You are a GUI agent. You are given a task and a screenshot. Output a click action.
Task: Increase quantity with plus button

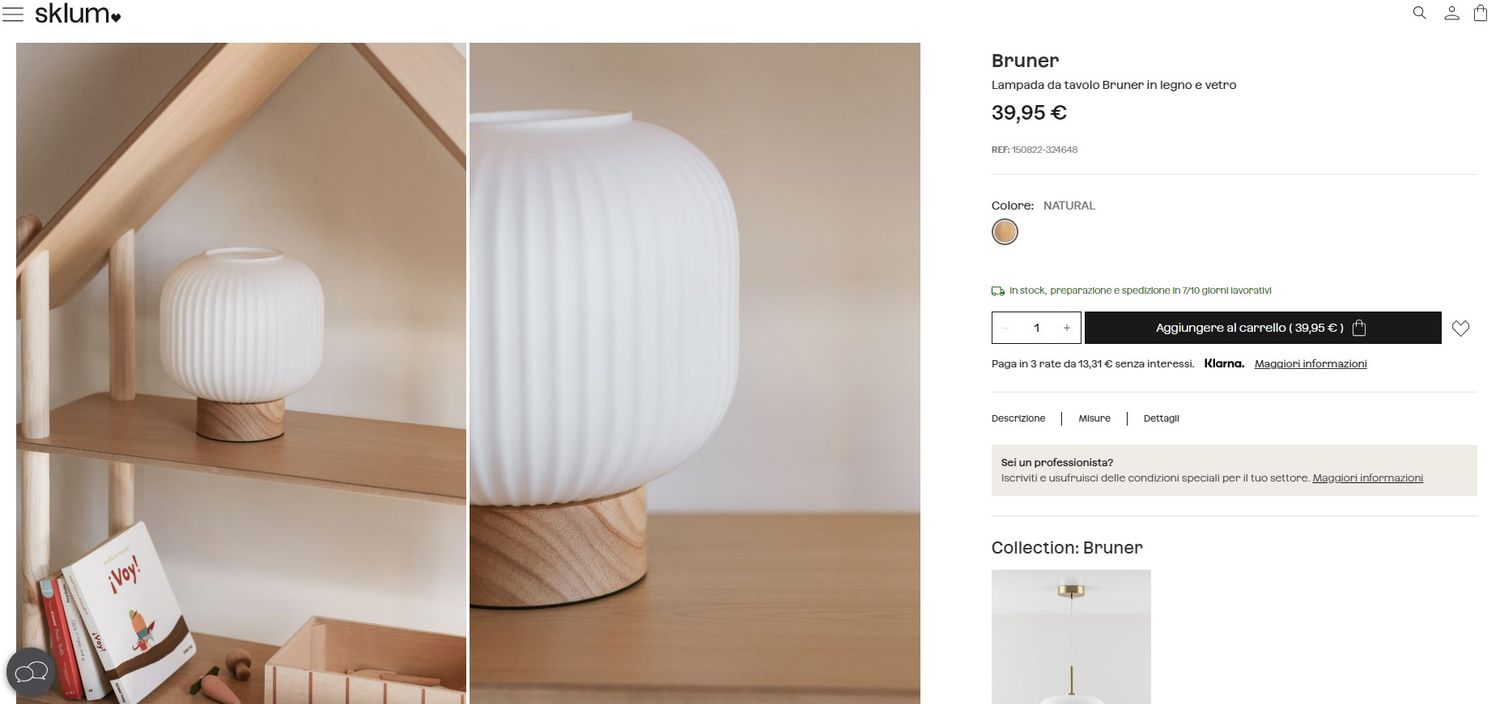[x=1067, y=328]
